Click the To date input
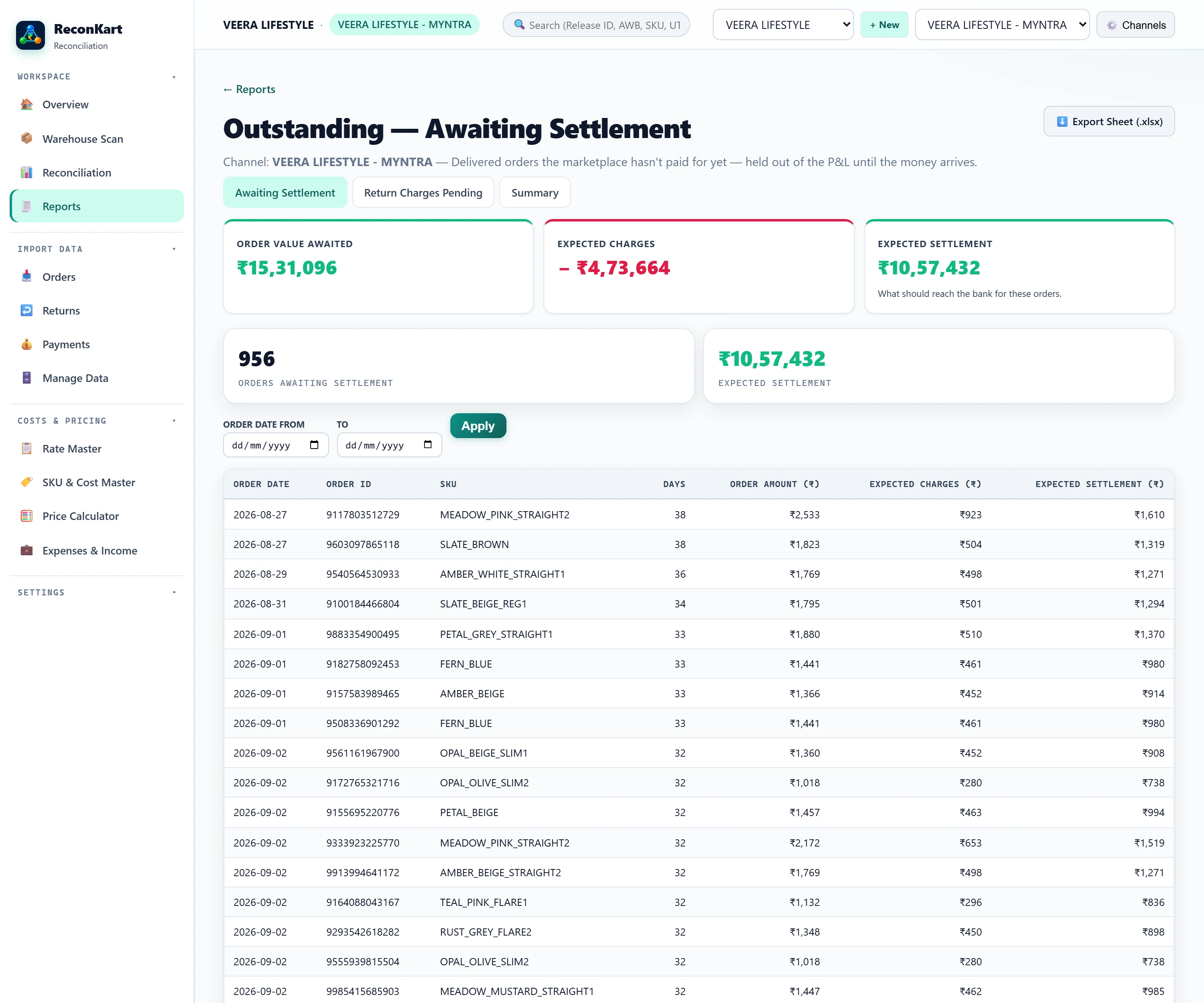Screen dimensions: 1204x1003 point(389,445)
